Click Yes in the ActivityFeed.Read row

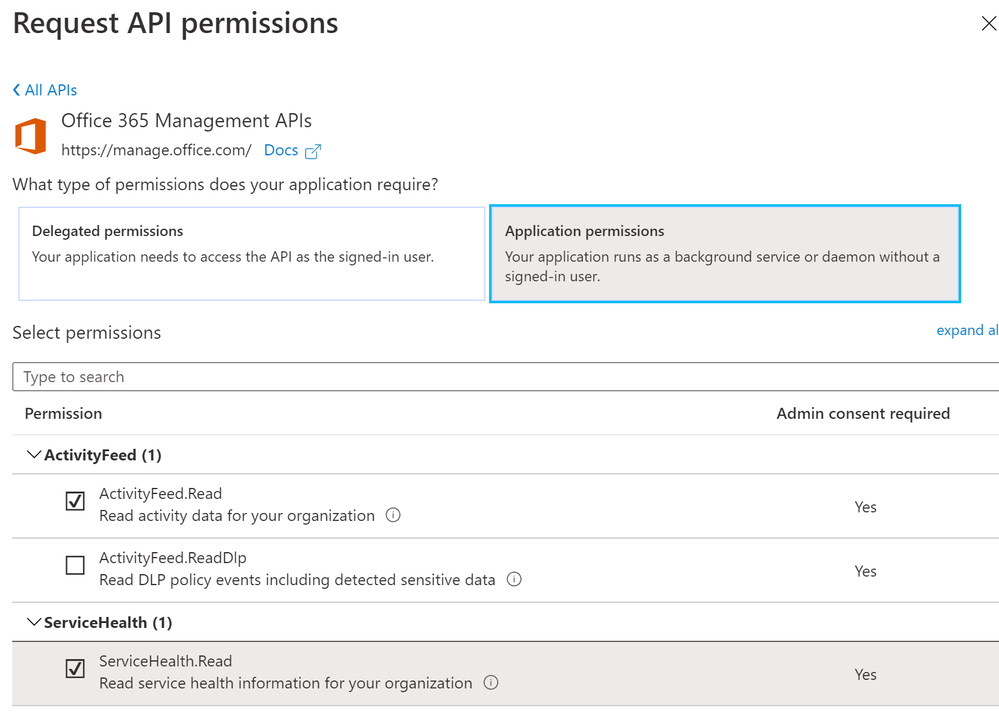pyautogui.click(x=865, y=507)
